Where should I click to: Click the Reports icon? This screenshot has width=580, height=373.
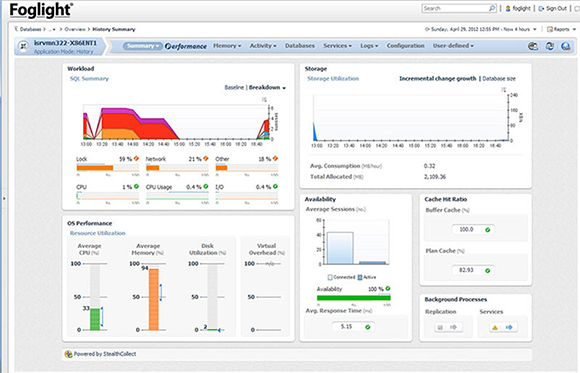point(550,29)
